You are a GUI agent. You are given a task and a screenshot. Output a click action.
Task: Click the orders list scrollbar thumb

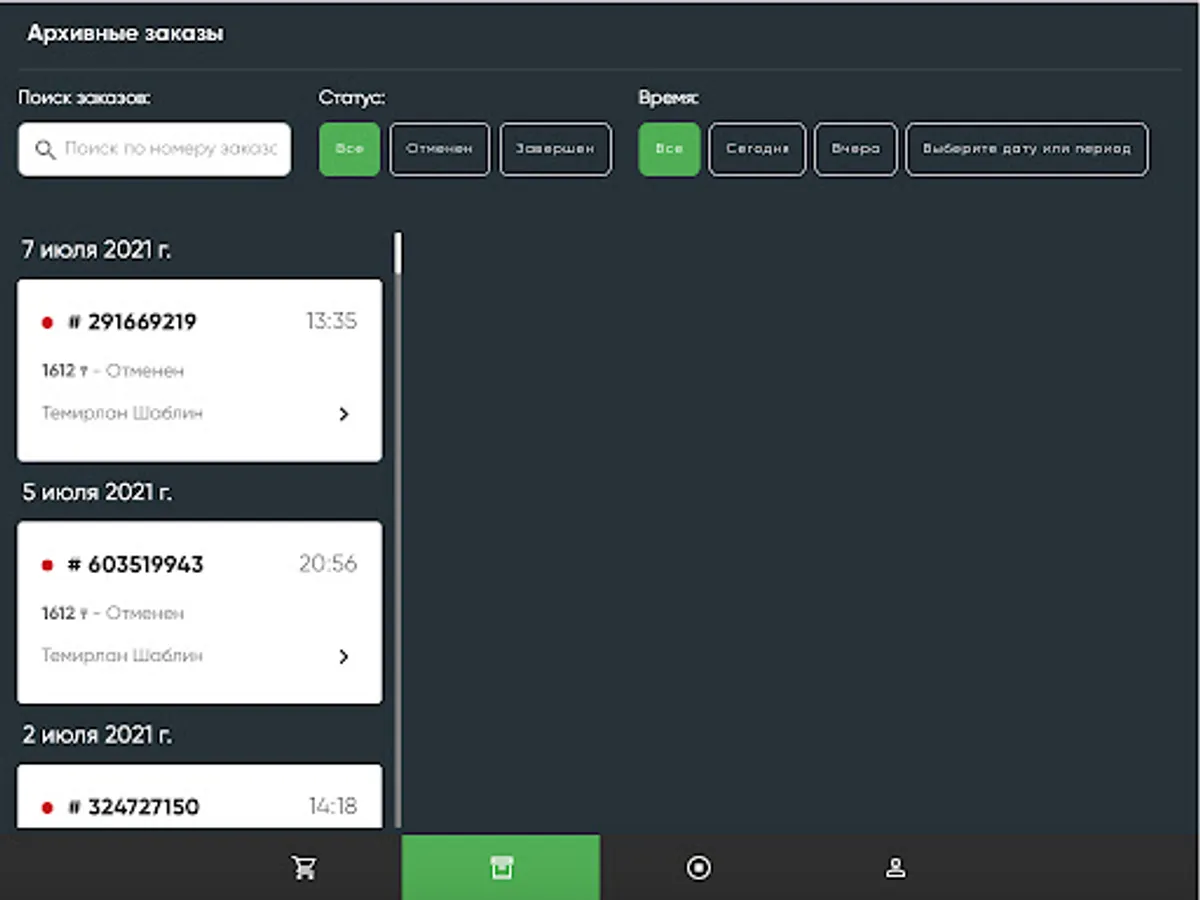[x=398, y=253]
